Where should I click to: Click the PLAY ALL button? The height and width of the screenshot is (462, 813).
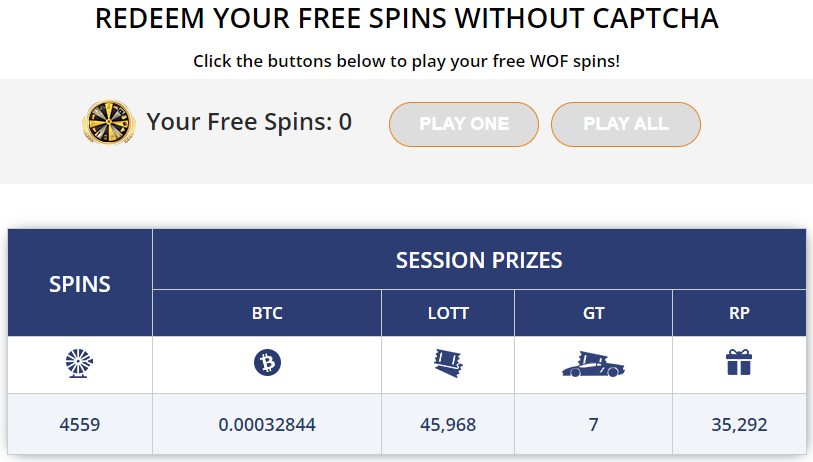pyautogui.click(x=626, y=124)
